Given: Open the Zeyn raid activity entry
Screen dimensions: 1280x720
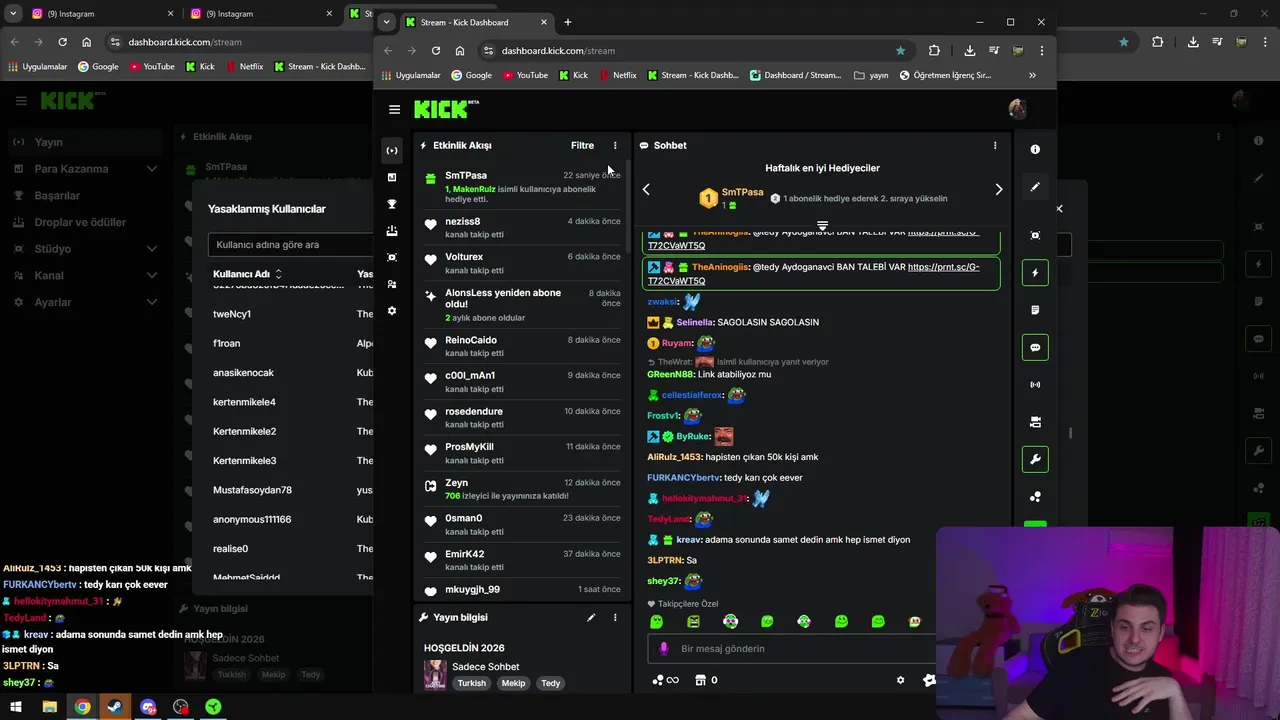Looking at the screenshot, I should pyautogui.click(x=522, y=489).
